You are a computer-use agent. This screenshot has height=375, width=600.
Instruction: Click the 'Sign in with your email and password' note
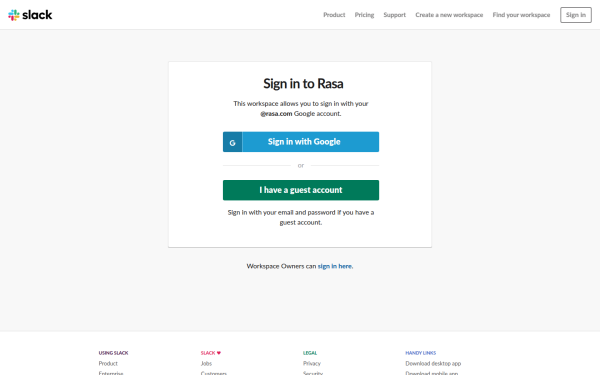pos(301,217)
